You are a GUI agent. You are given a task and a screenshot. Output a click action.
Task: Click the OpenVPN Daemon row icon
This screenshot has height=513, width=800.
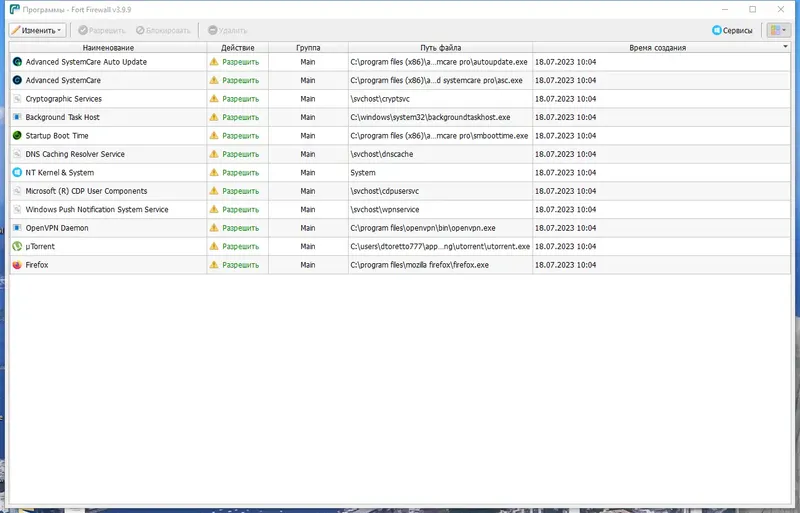(x=17, y=228)
